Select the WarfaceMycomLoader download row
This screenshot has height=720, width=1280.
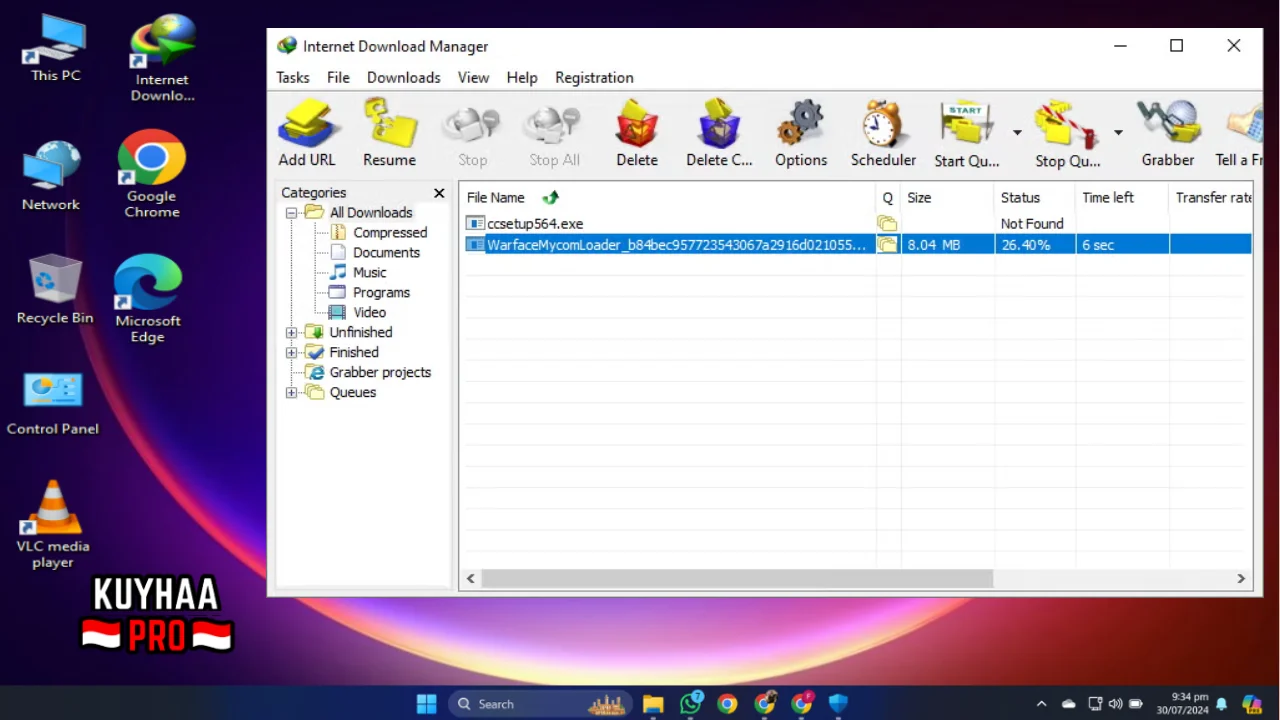(x=856, y=244)
